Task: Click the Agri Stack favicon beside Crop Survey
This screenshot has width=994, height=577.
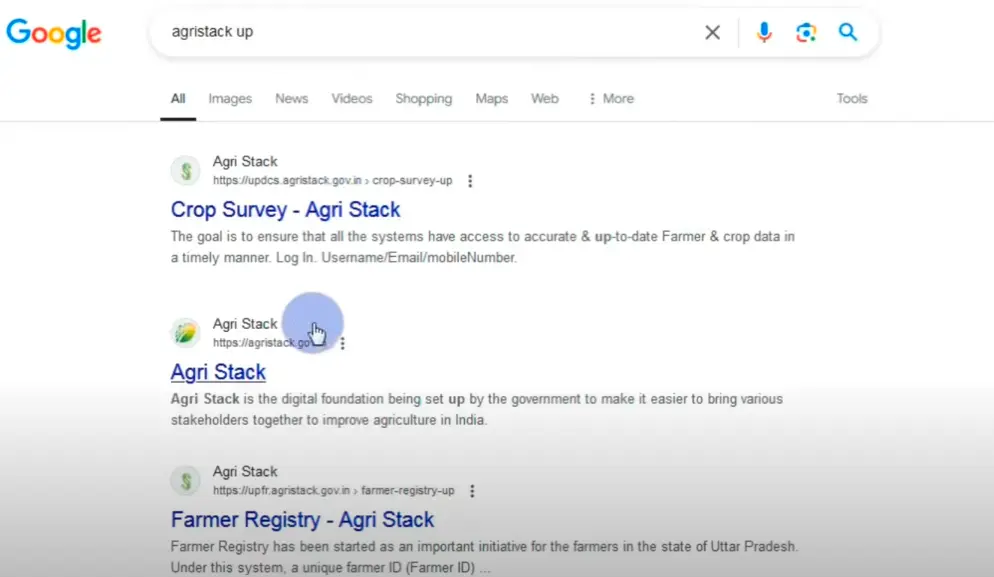Action: coord(185,170)
